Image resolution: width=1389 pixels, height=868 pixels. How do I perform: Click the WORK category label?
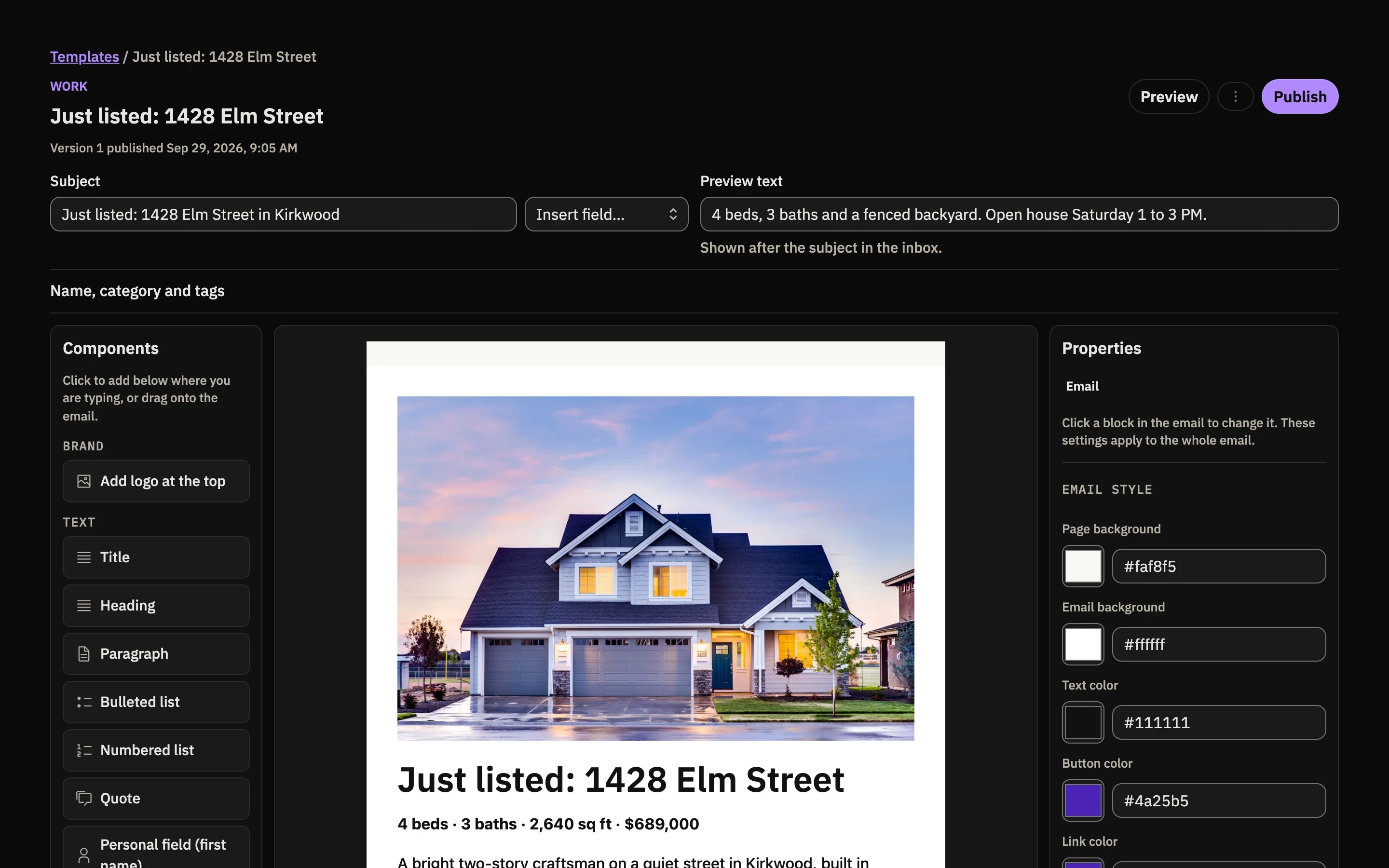69,86
